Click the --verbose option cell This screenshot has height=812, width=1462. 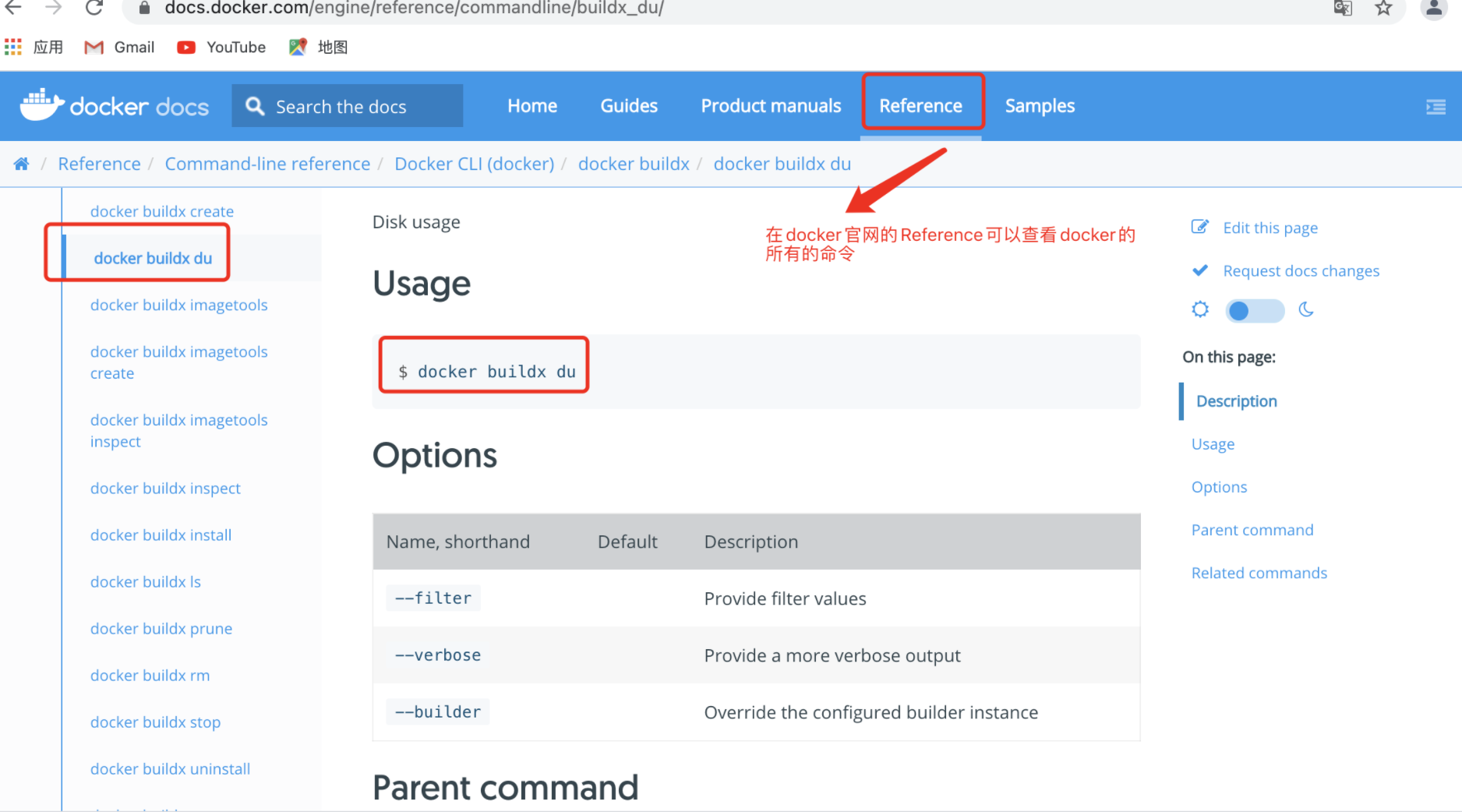click(x=438, y=655)
